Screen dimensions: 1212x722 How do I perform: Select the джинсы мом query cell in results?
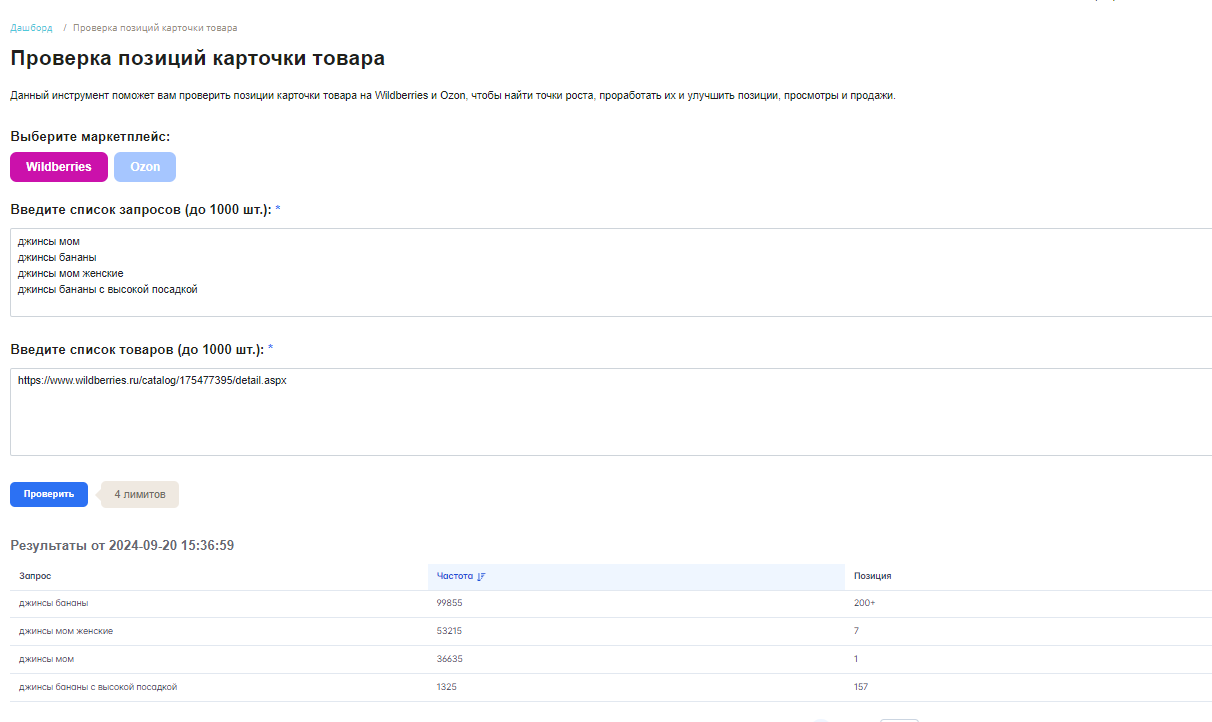tap(46, 659)
